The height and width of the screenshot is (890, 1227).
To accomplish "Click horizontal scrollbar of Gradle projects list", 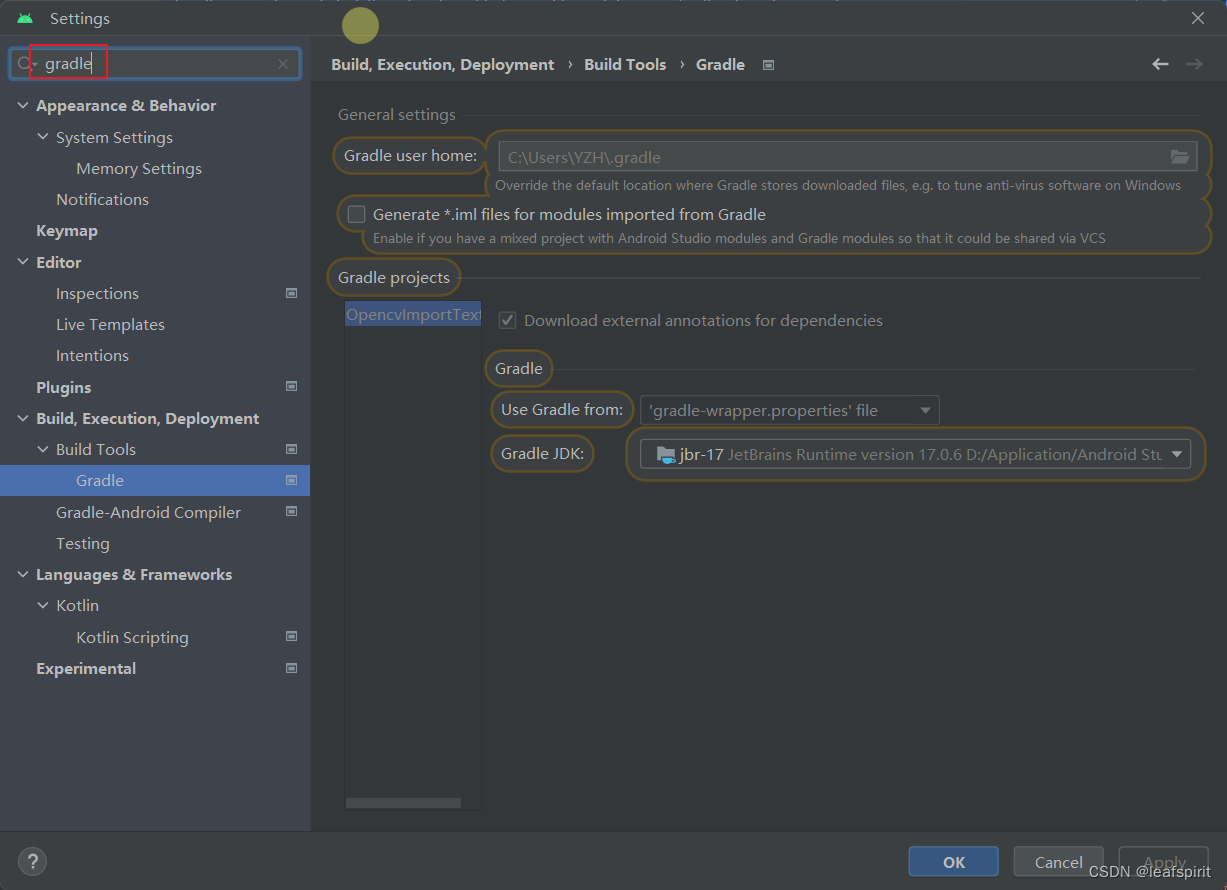I will [x=403, y=802].
